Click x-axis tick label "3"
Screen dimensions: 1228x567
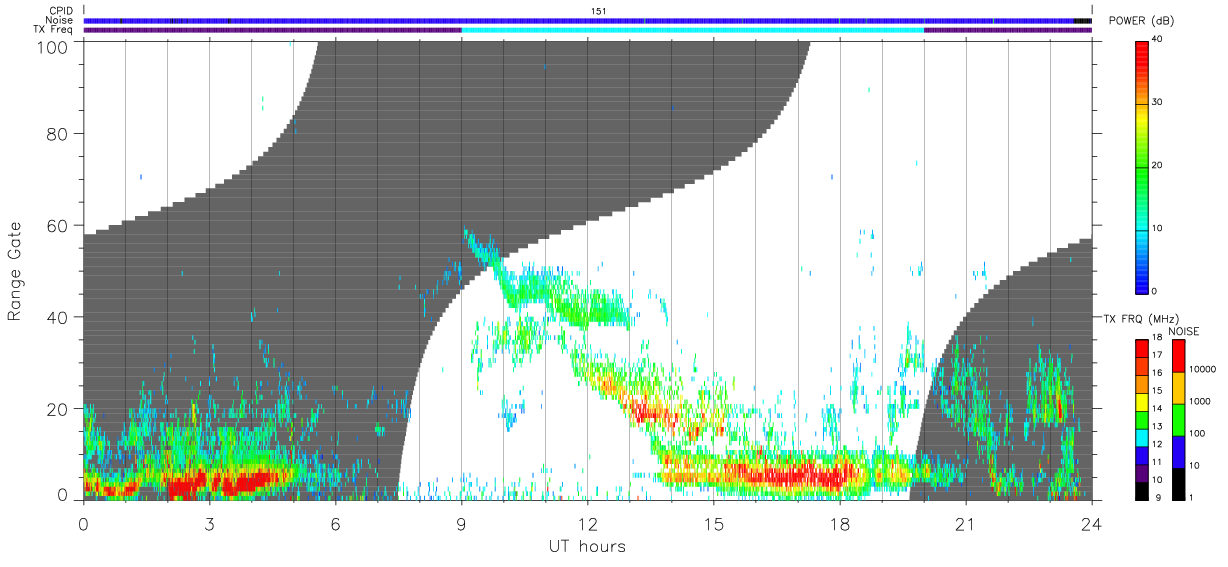coord(209,524)
